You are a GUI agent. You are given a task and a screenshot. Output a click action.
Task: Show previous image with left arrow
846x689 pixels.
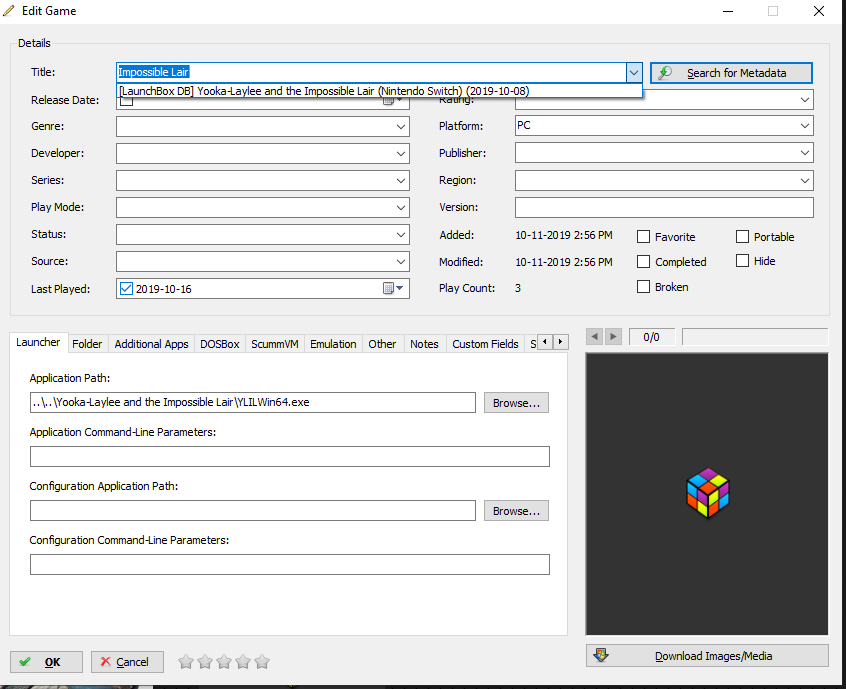(595, 337)
